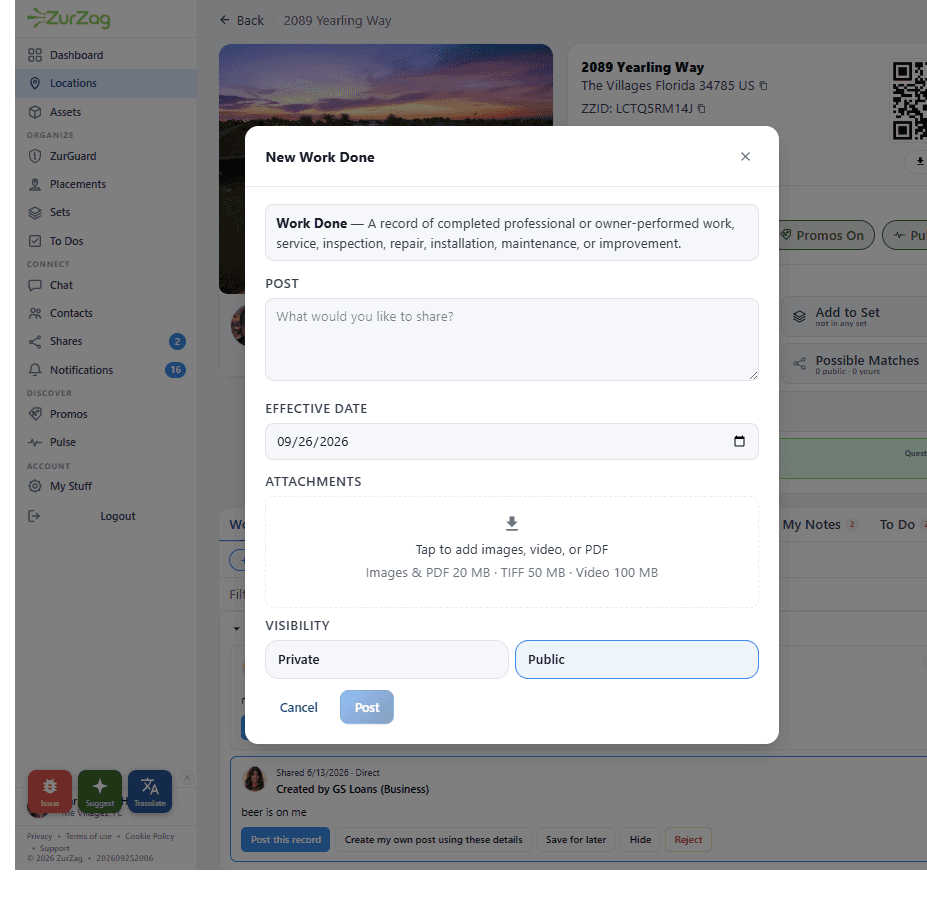Open Possible Matches panel
The image size is (927, 916).
(855, 364)
